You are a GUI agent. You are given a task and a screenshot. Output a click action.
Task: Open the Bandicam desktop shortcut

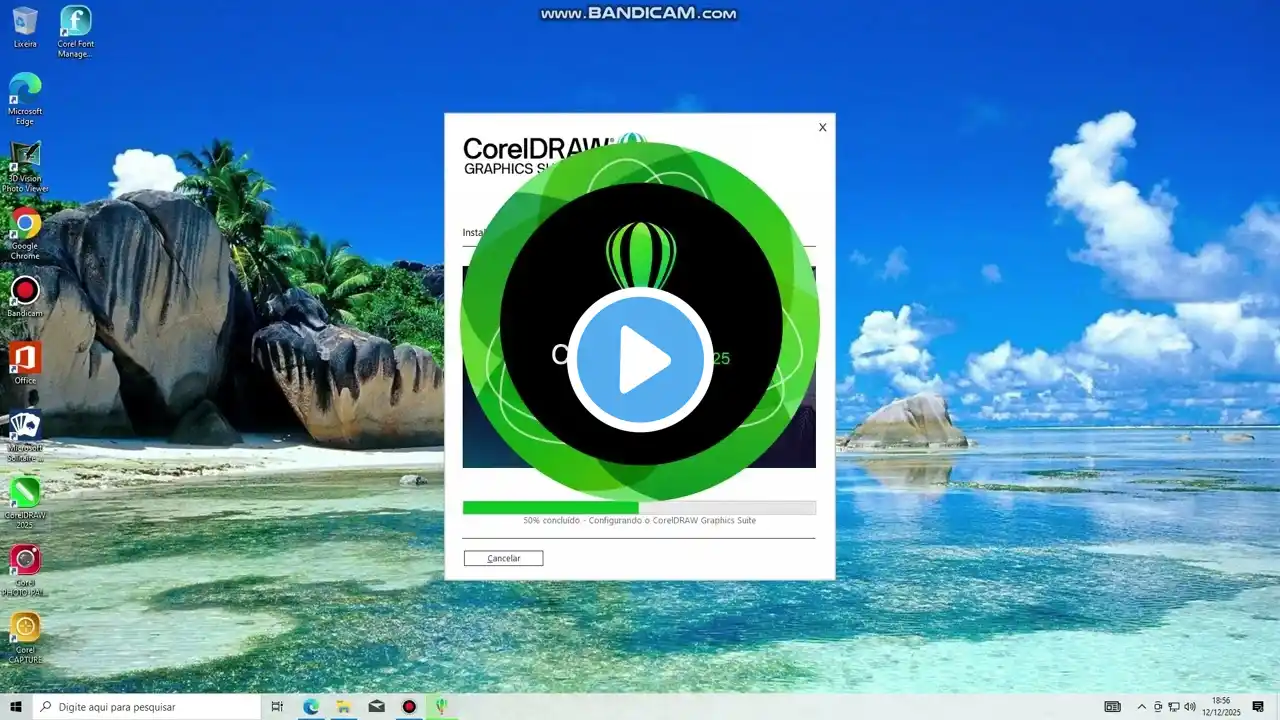[x=25, y=297]
